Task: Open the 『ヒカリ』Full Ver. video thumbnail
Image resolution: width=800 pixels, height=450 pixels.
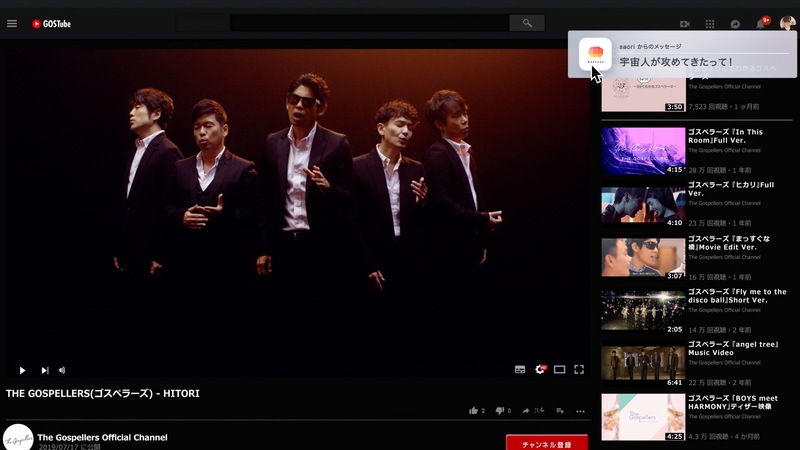Action: click(643, 205)
